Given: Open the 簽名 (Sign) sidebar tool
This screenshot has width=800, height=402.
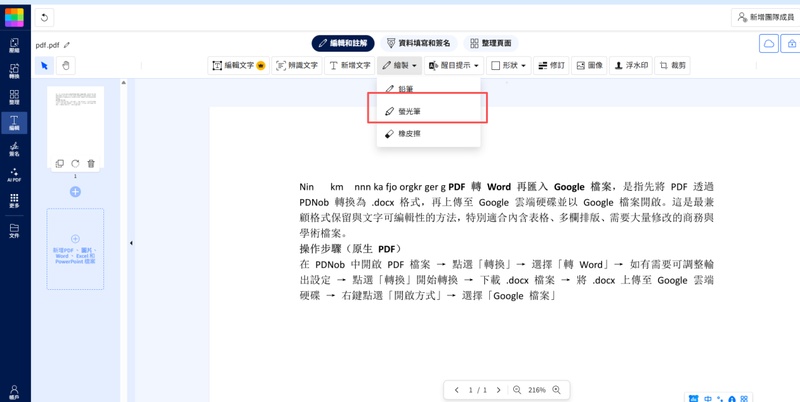Looking at the screenshot, I should [14, 149].
